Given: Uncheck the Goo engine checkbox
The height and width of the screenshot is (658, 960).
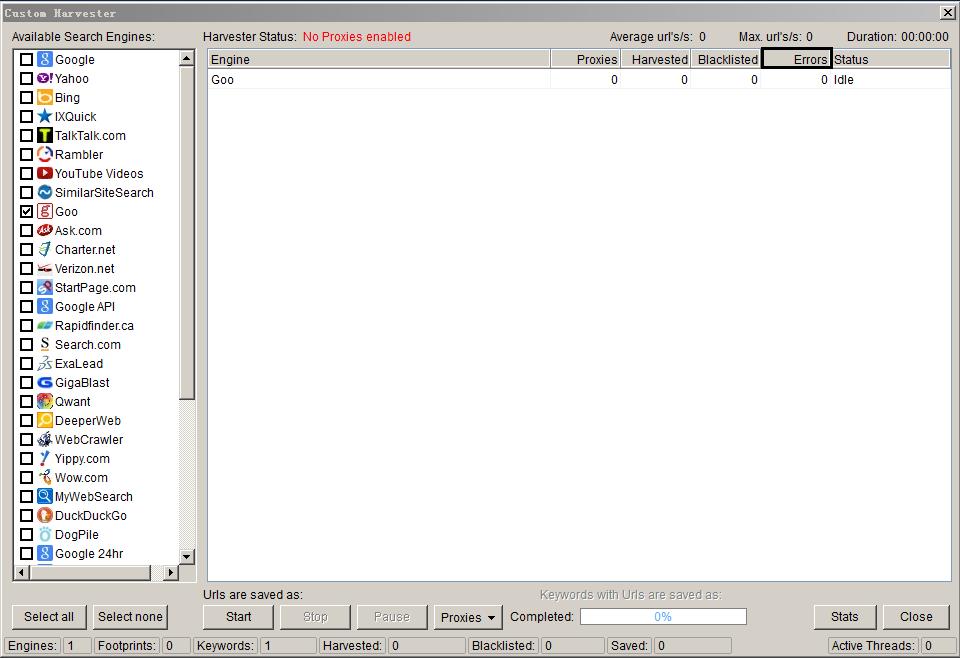Looking at the screenshot, I should (26, 211).
